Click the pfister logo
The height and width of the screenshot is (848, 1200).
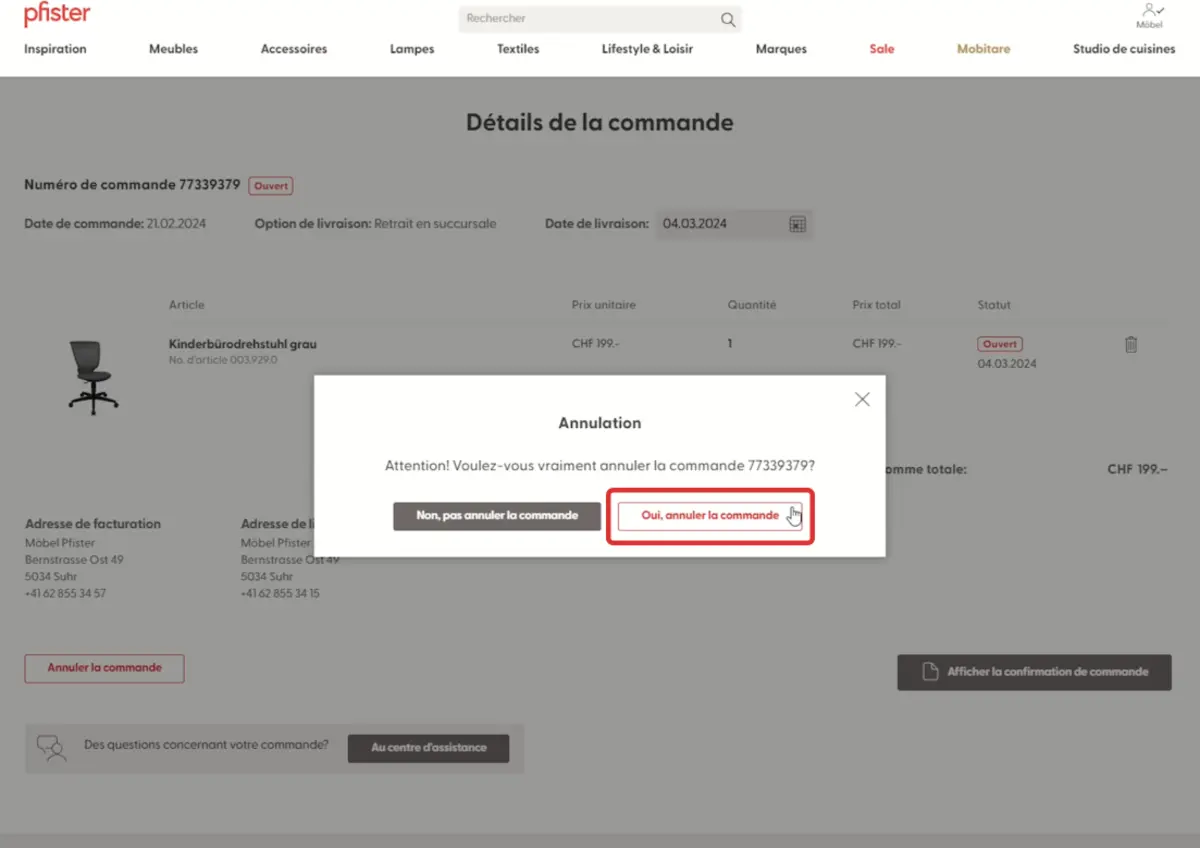pos(57,15)
